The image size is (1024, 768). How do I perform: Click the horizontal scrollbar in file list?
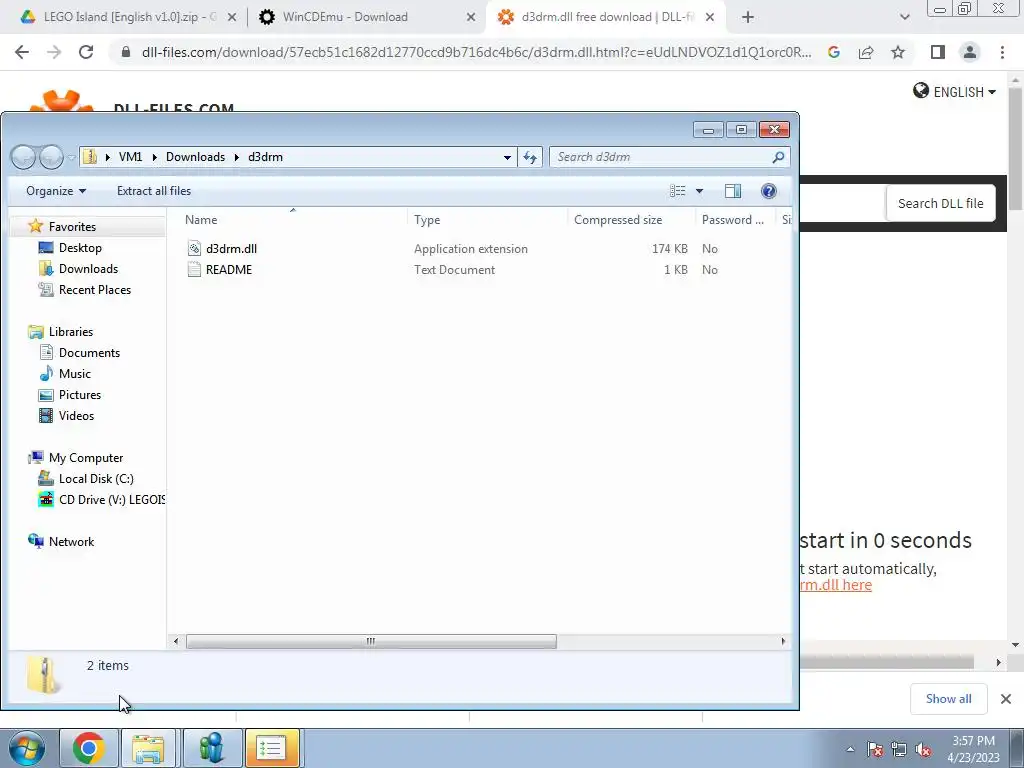point(371,641)
